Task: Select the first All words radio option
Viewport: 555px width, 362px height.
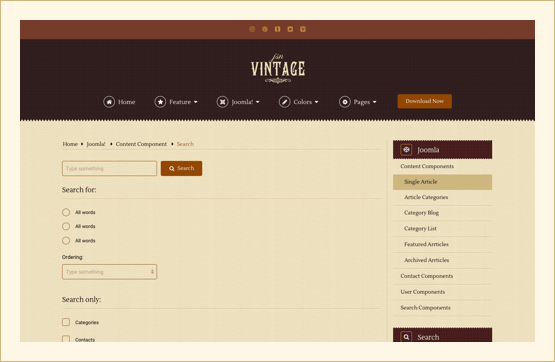Action: click(66, 212)
